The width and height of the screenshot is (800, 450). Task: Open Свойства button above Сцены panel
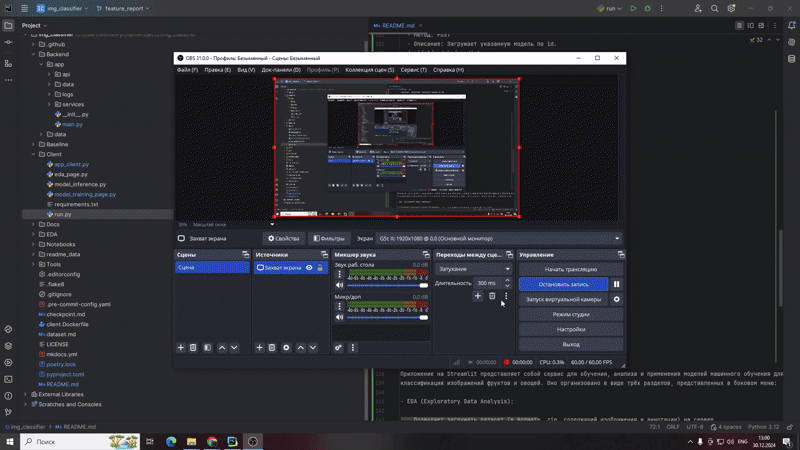(x=284, y=238)
